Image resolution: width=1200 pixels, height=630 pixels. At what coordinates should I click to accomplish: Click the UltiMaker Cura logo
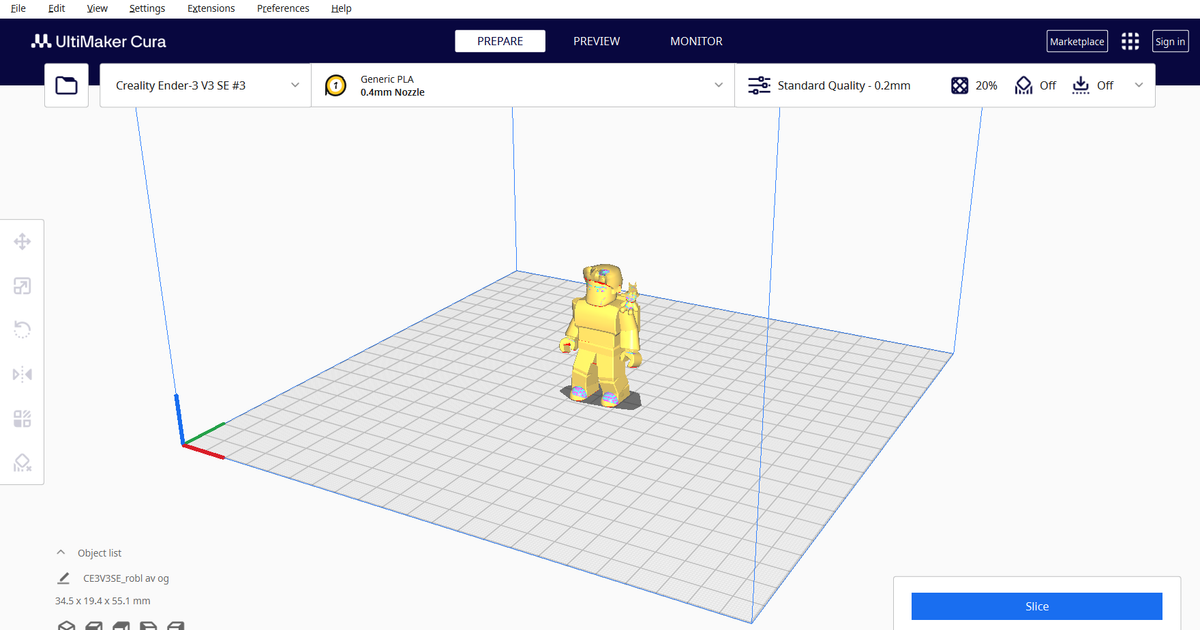(99, 42)
